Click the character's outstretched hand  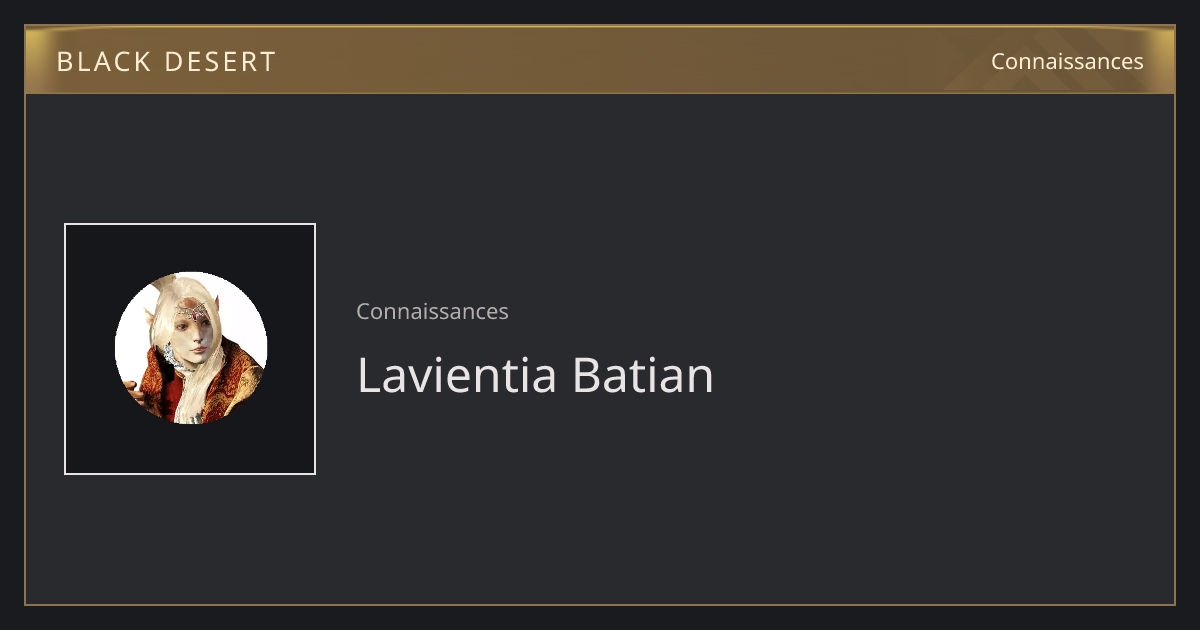135,391
